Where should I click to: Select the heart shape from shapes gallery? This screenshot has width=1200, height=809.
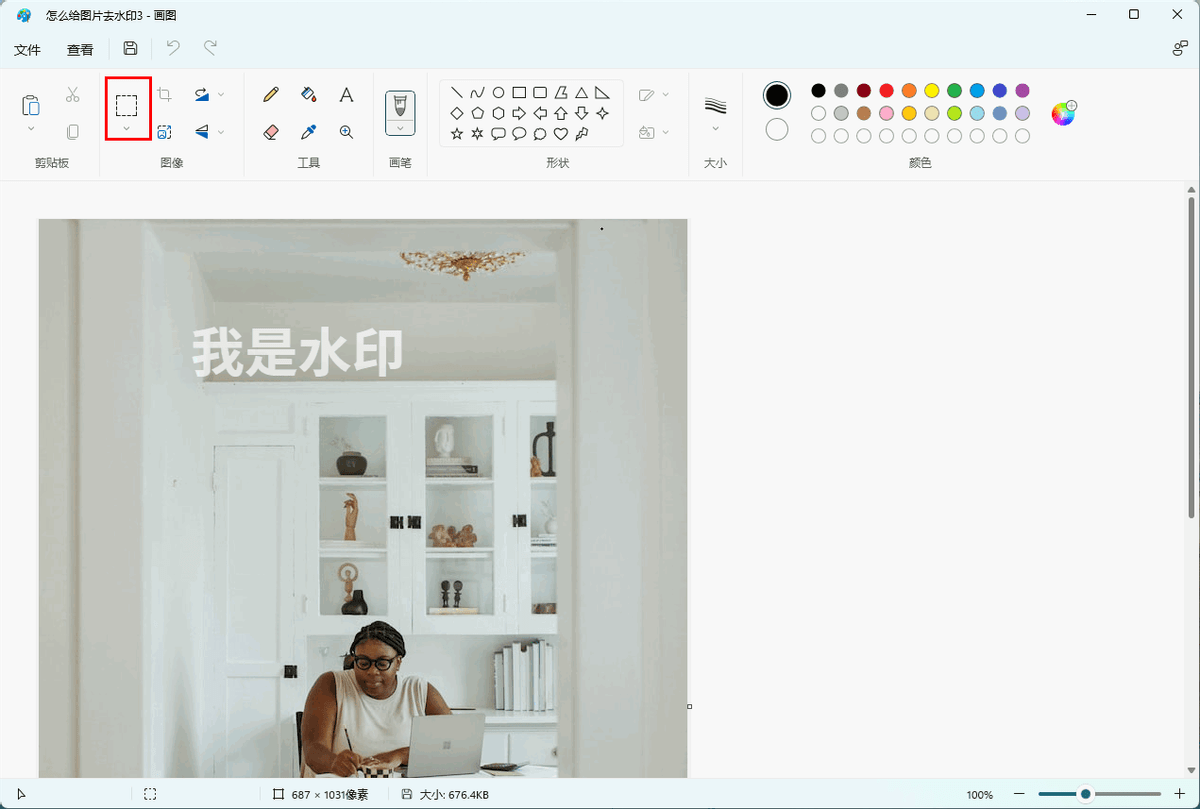coord(561,133)
